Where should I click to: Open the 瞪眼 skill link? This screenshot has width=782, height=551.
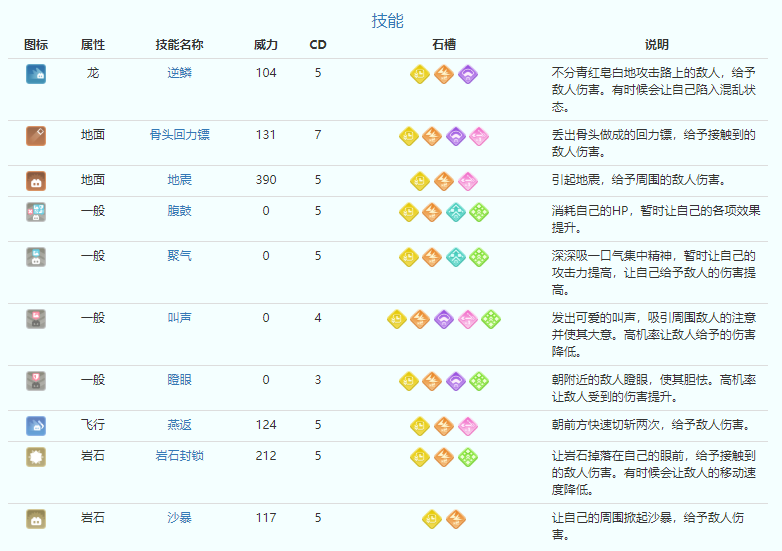(x=180, y=380)
